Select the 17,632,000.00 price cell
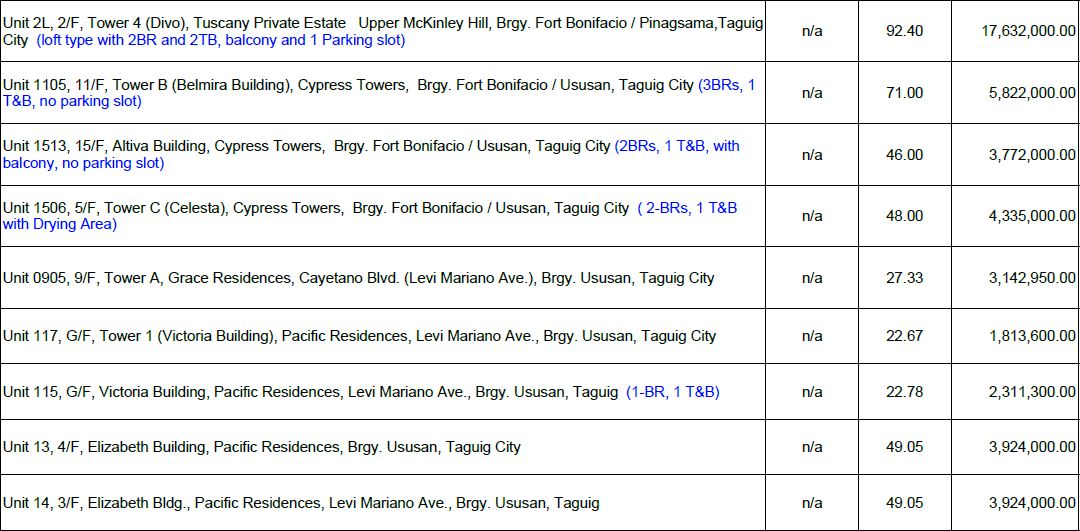Viewport: 1080px width, 531px height. [1028, 31]
